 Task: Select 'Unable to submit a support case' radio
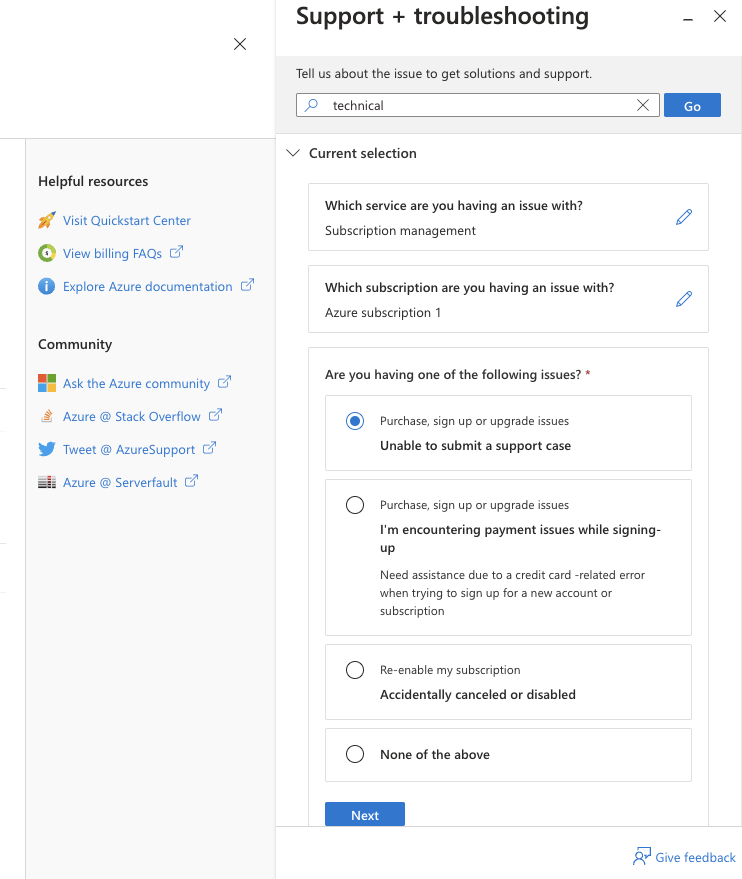pos(355,421)
